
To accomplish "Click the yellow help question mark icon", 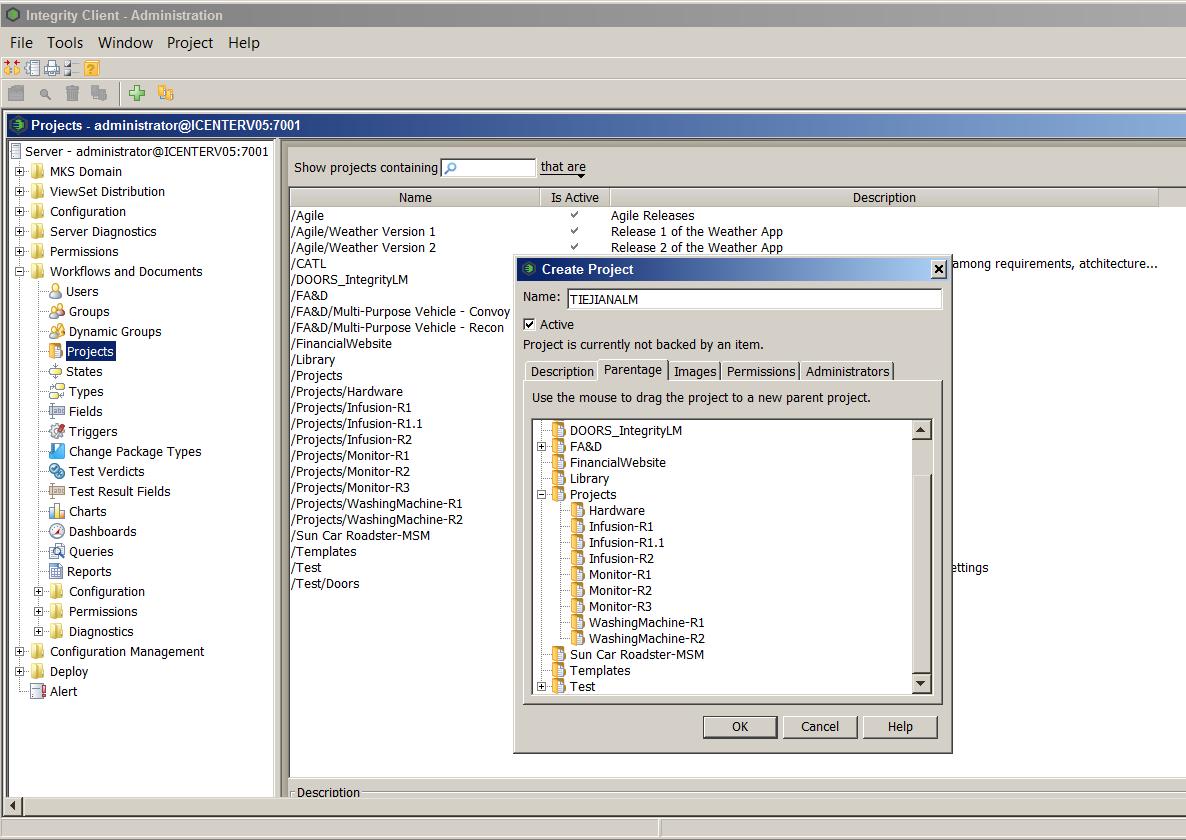I will click(91, 68).
